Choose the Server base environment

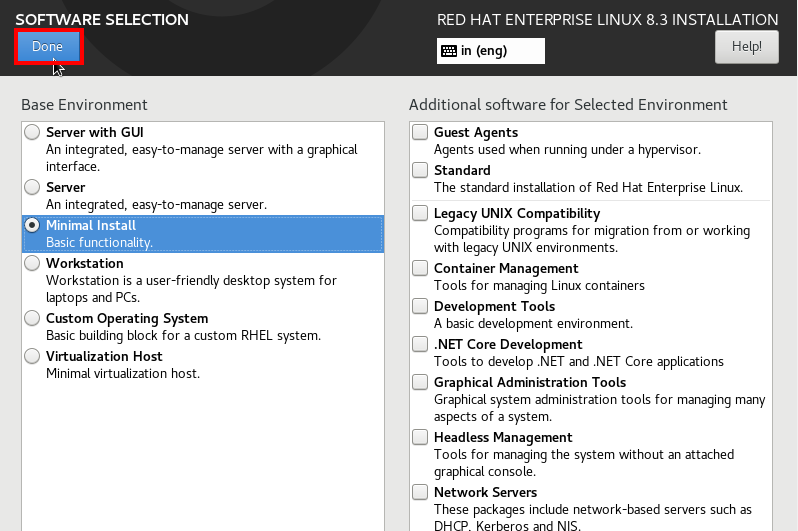[x=32, y=187]
